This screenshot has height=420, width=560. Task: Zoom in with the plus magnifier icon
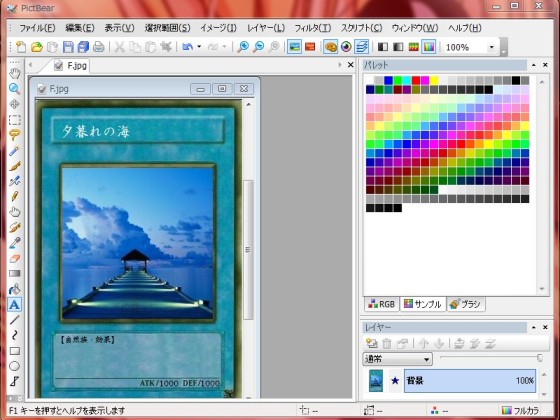pos(243,47)
